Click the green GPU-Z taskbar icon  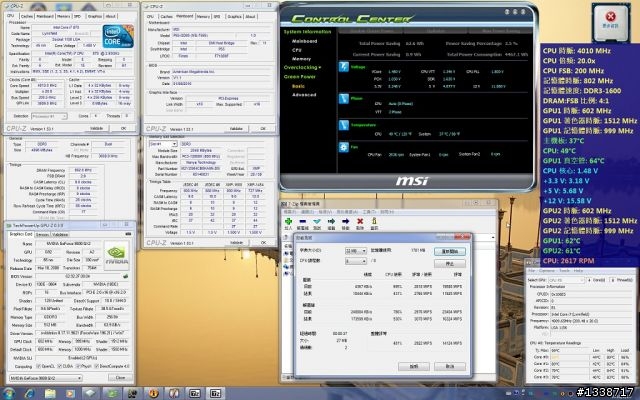(x=112, y=393)
